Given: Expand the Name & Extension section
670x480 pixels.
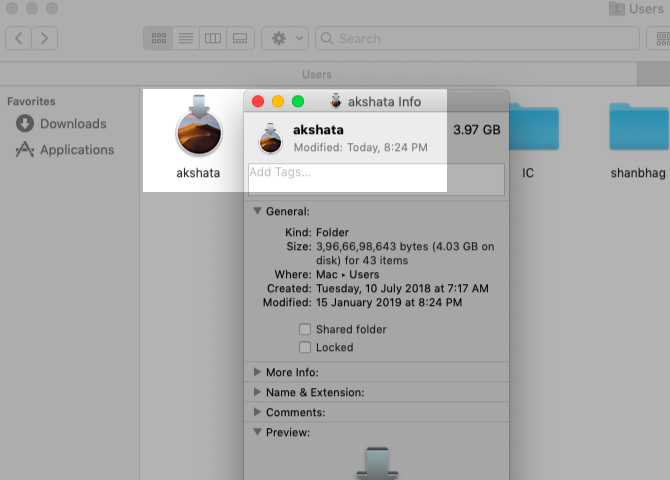Looking at the screenshot, I should pyautogui.click(x=257, y=392).
